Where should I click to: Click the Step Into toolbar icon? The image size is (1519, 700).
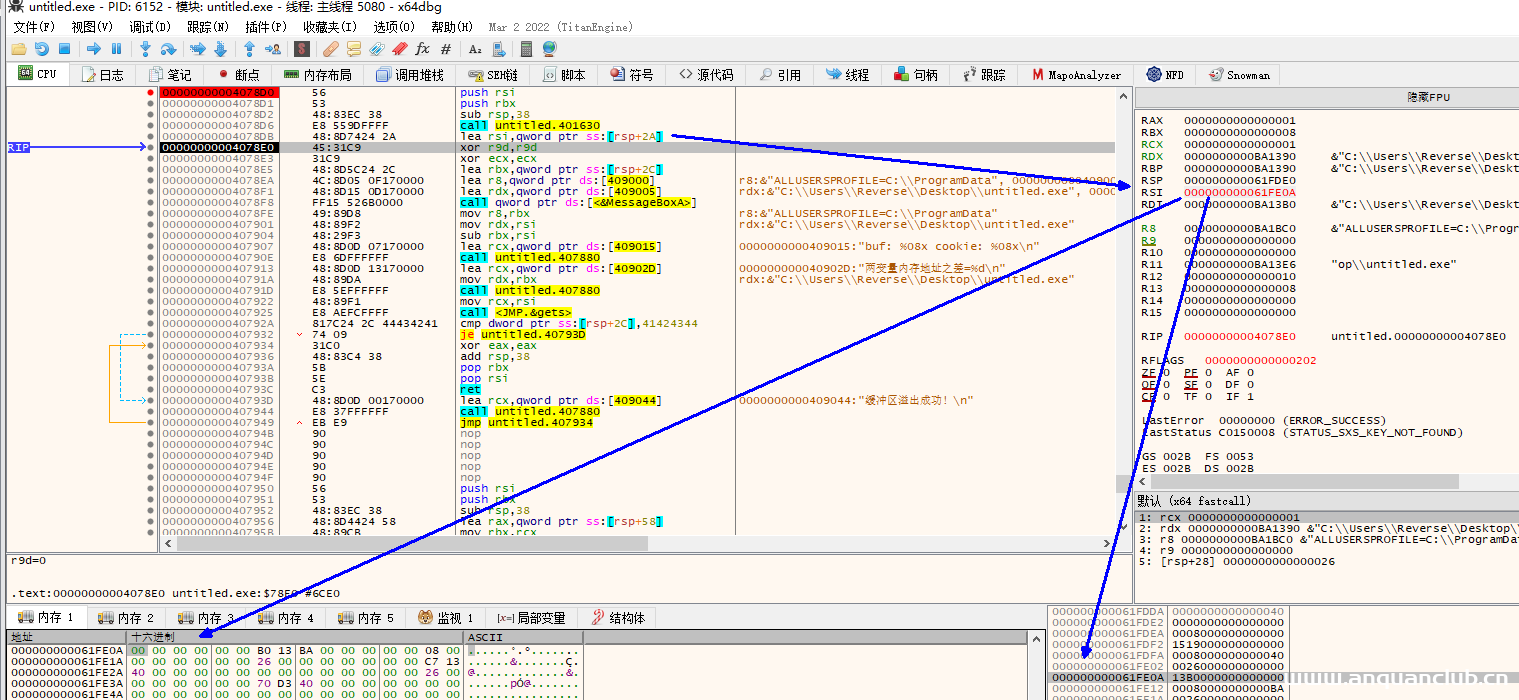point(145,49)
